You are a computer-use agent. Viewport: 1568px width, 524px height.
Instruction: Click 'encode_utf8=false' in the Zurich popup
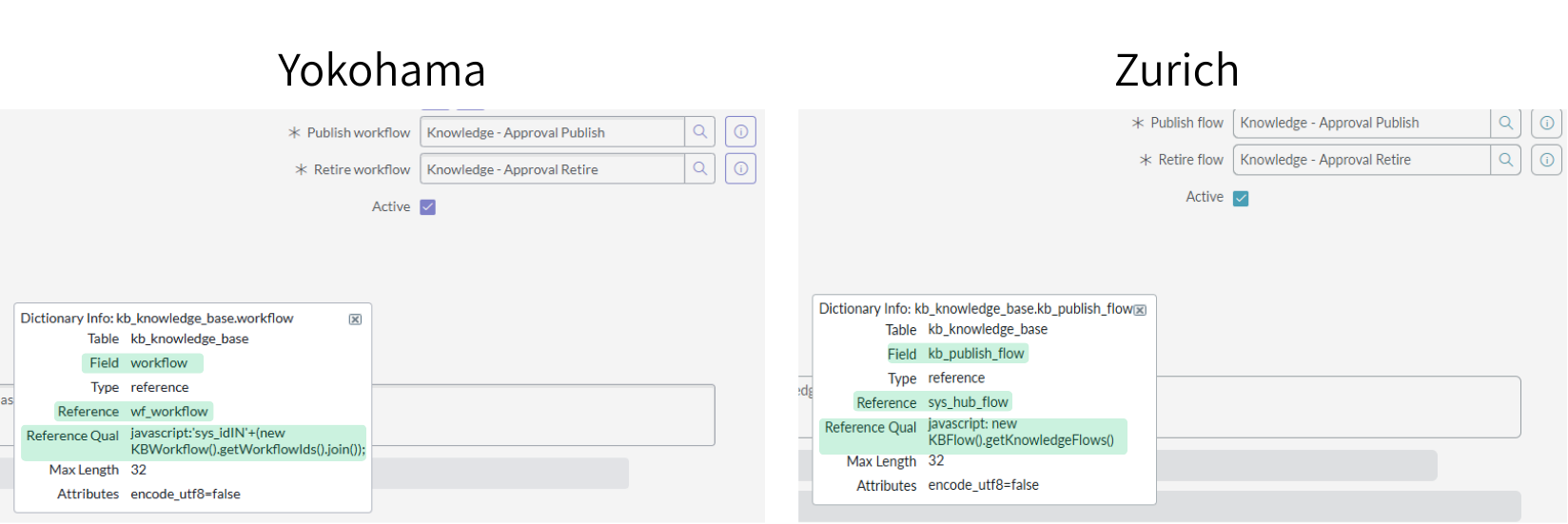point(984,485)
